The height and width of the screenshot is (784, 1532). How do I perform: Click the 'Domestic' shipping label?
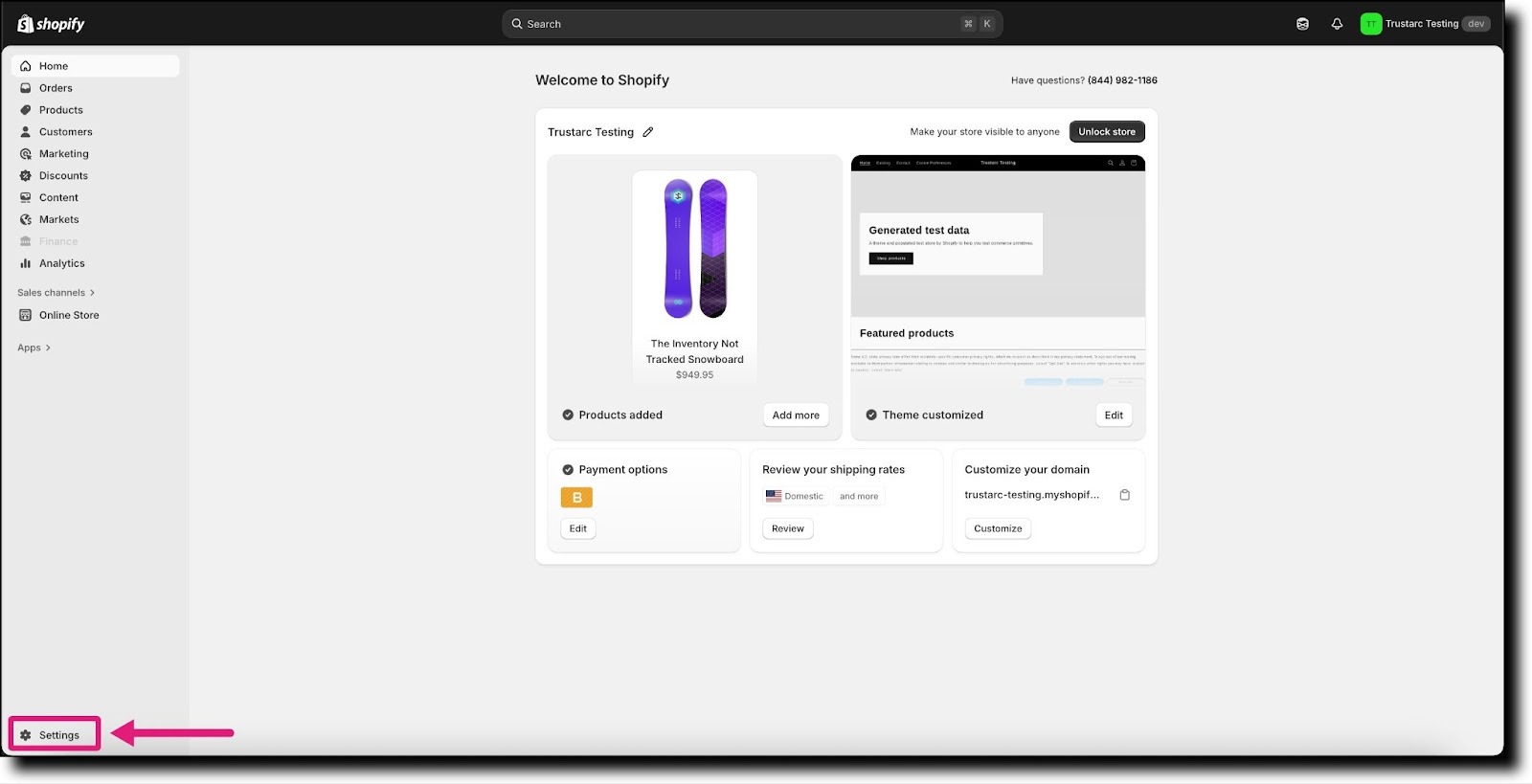click(x=804, y=497)
